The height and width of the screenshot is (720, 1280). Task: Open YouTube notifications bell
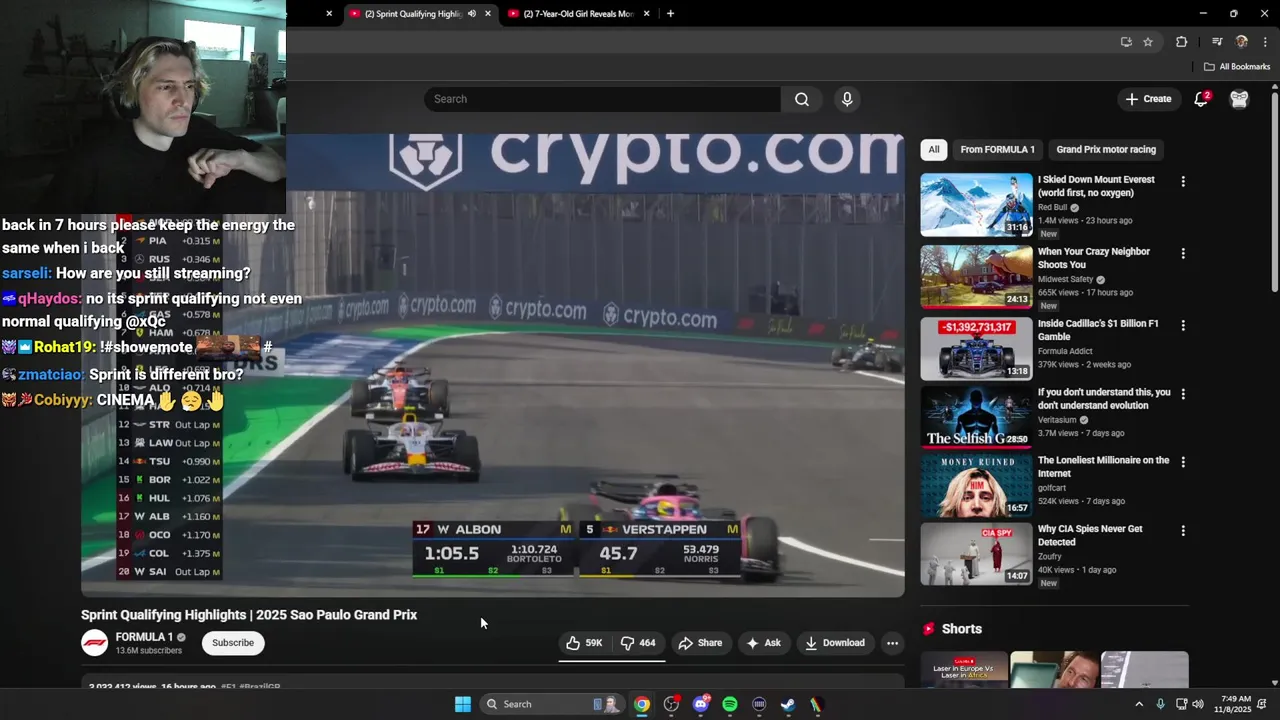(1201, 99)
